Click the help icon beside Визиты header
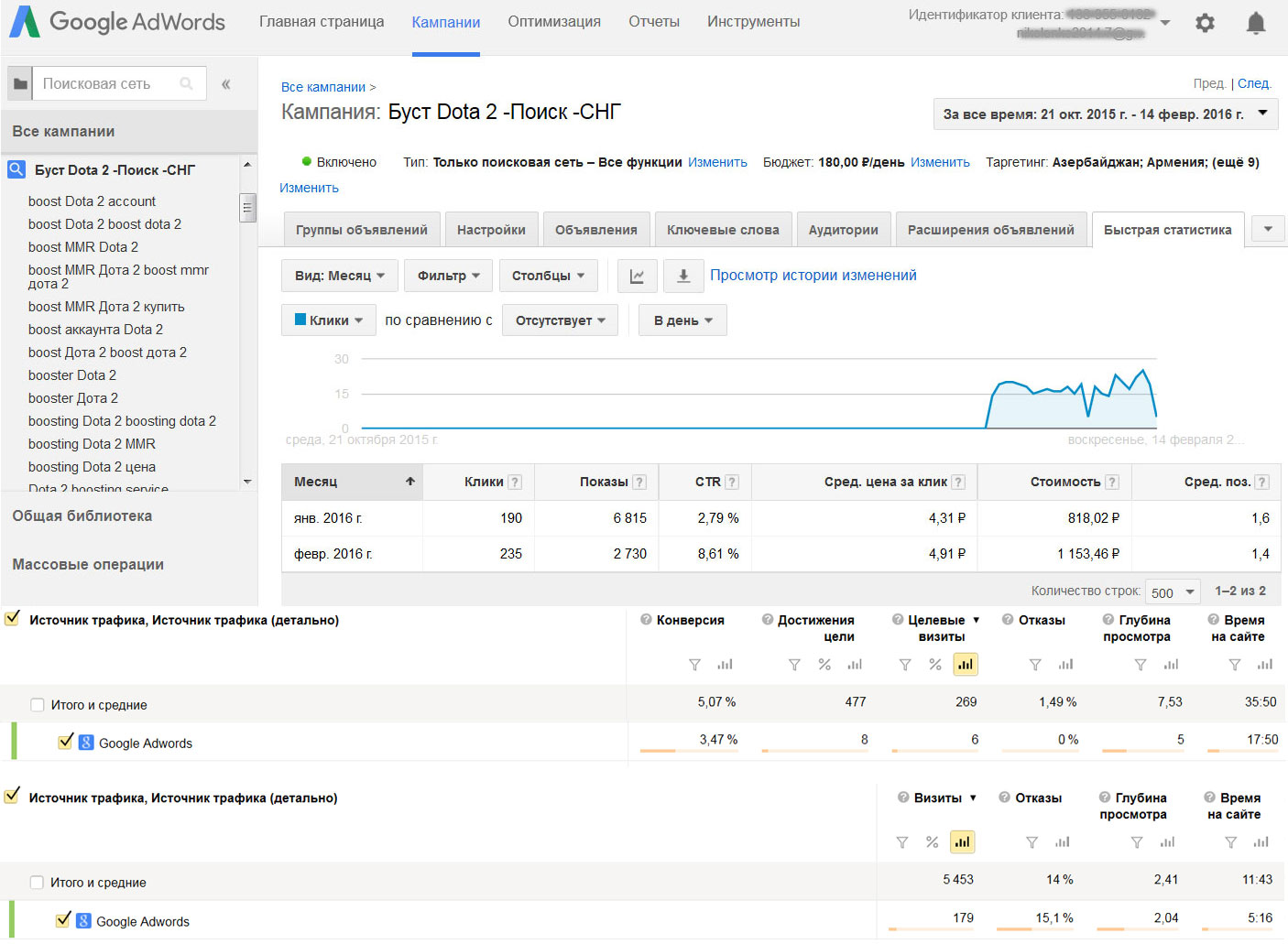Viewport: 1288px width, 944px height. (x=903, y=798)
